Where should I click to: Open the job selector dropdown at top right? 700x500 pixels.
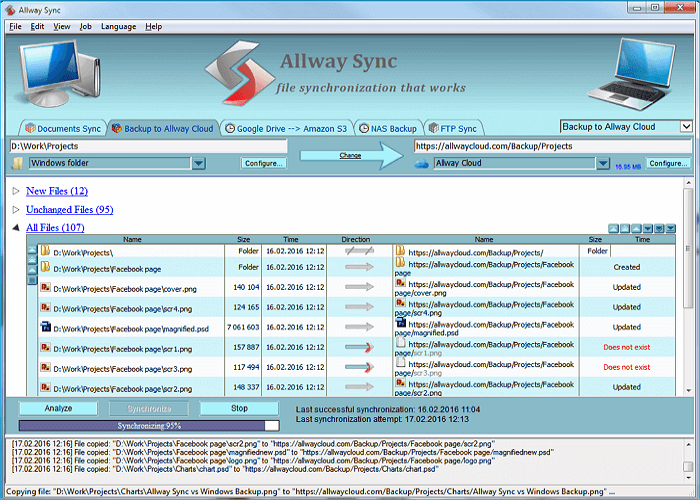coord(686,127)
